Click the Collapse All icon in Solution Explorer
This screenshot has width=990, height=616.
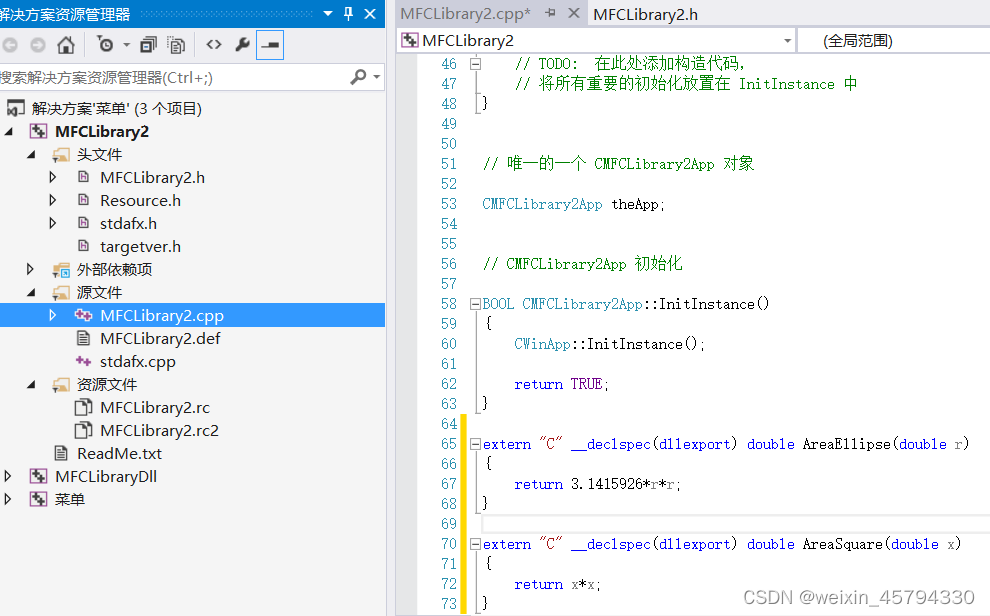[x=148, y=45]
